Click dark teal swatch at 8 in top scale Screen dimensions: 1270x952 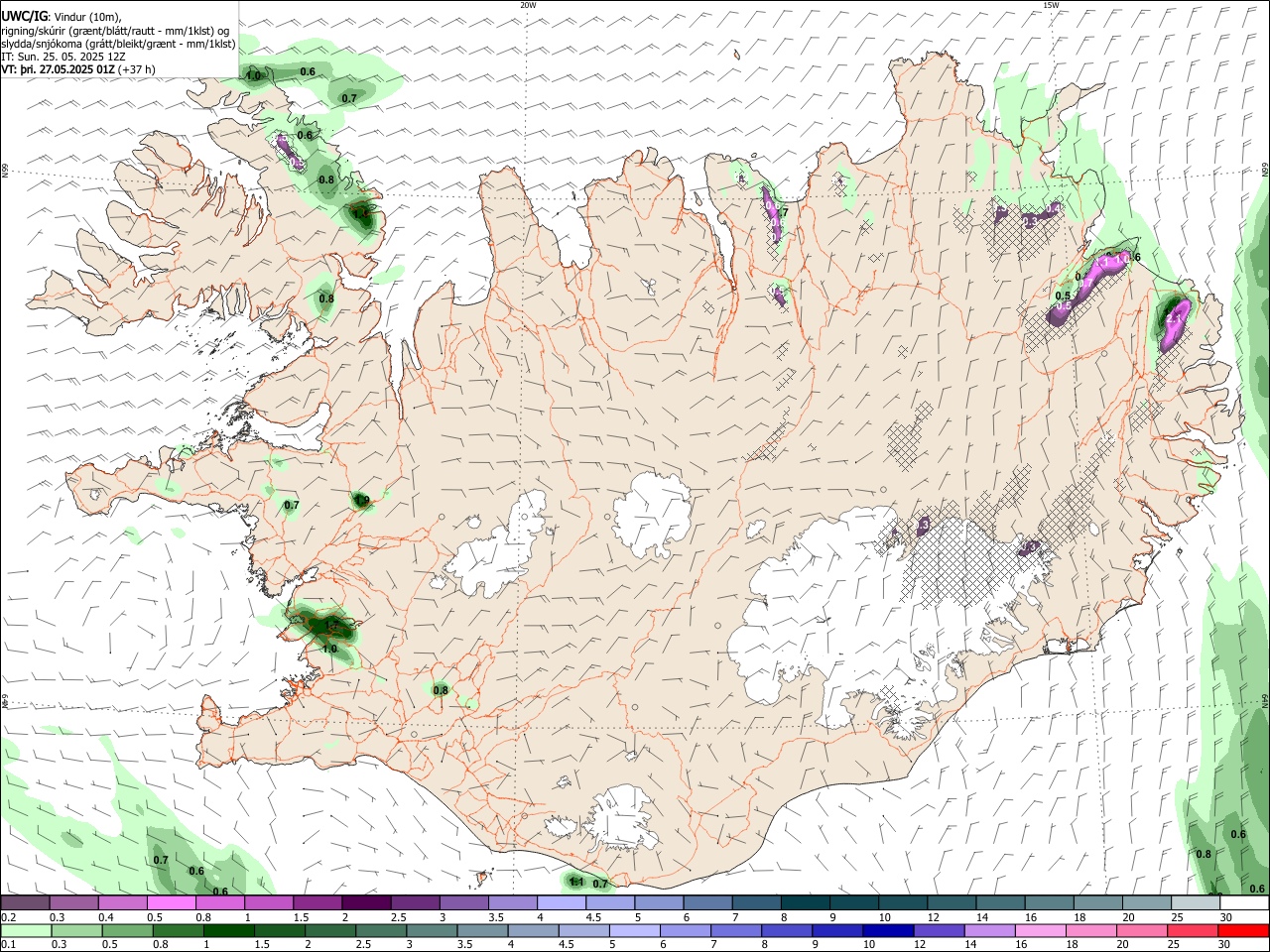click(804, 902)
